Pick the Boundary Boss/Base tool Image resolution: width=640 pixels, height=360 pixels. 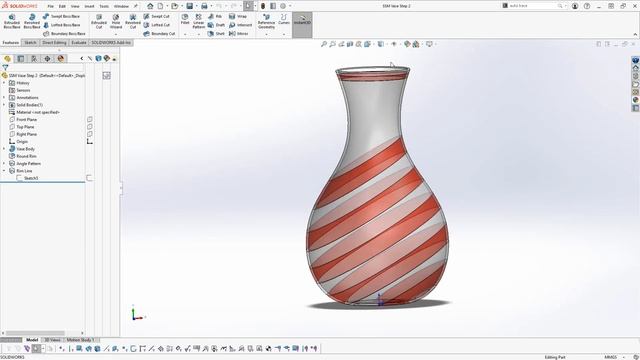click(x=64, y=33)
